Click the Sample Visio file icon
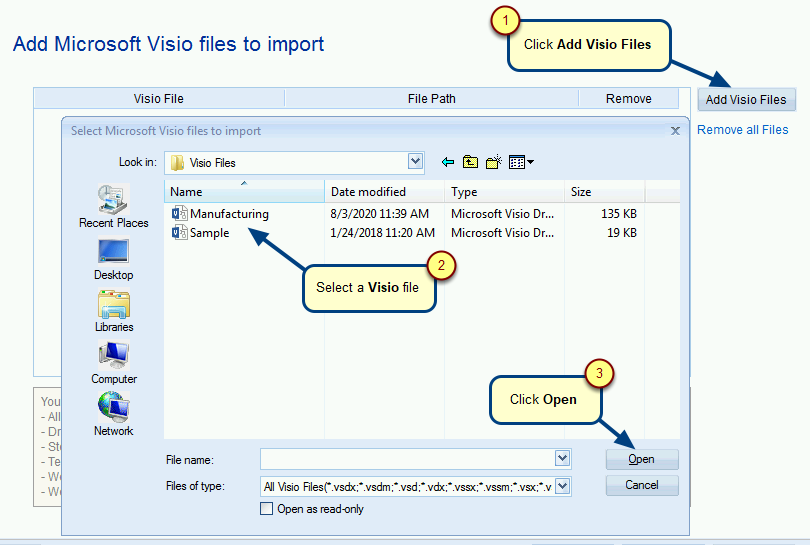This screenshot has width=810, height=545. 179,232
